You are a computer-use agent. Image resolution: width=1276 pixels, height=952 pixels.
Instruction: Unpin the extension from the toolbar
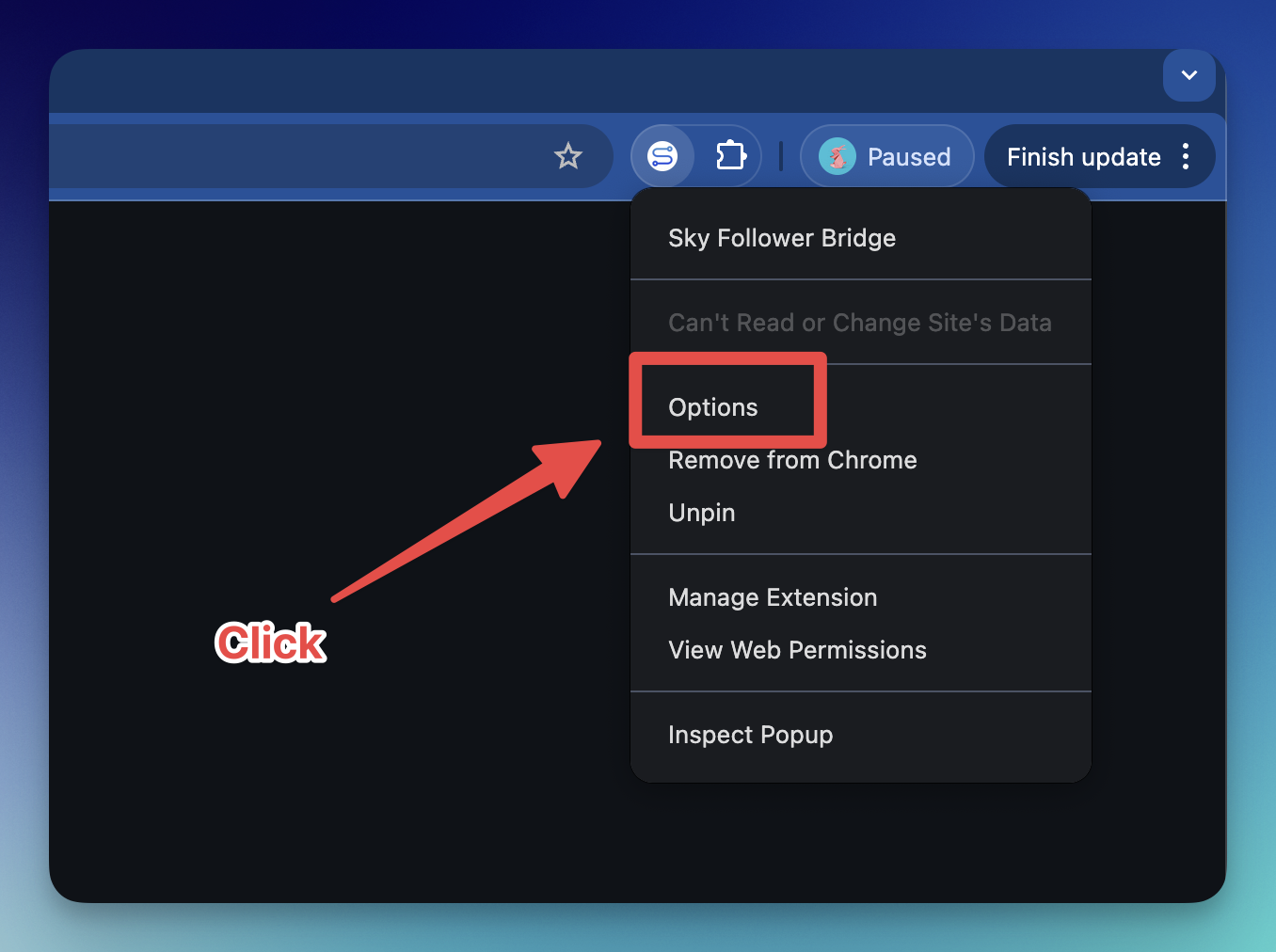coord(701,513)
